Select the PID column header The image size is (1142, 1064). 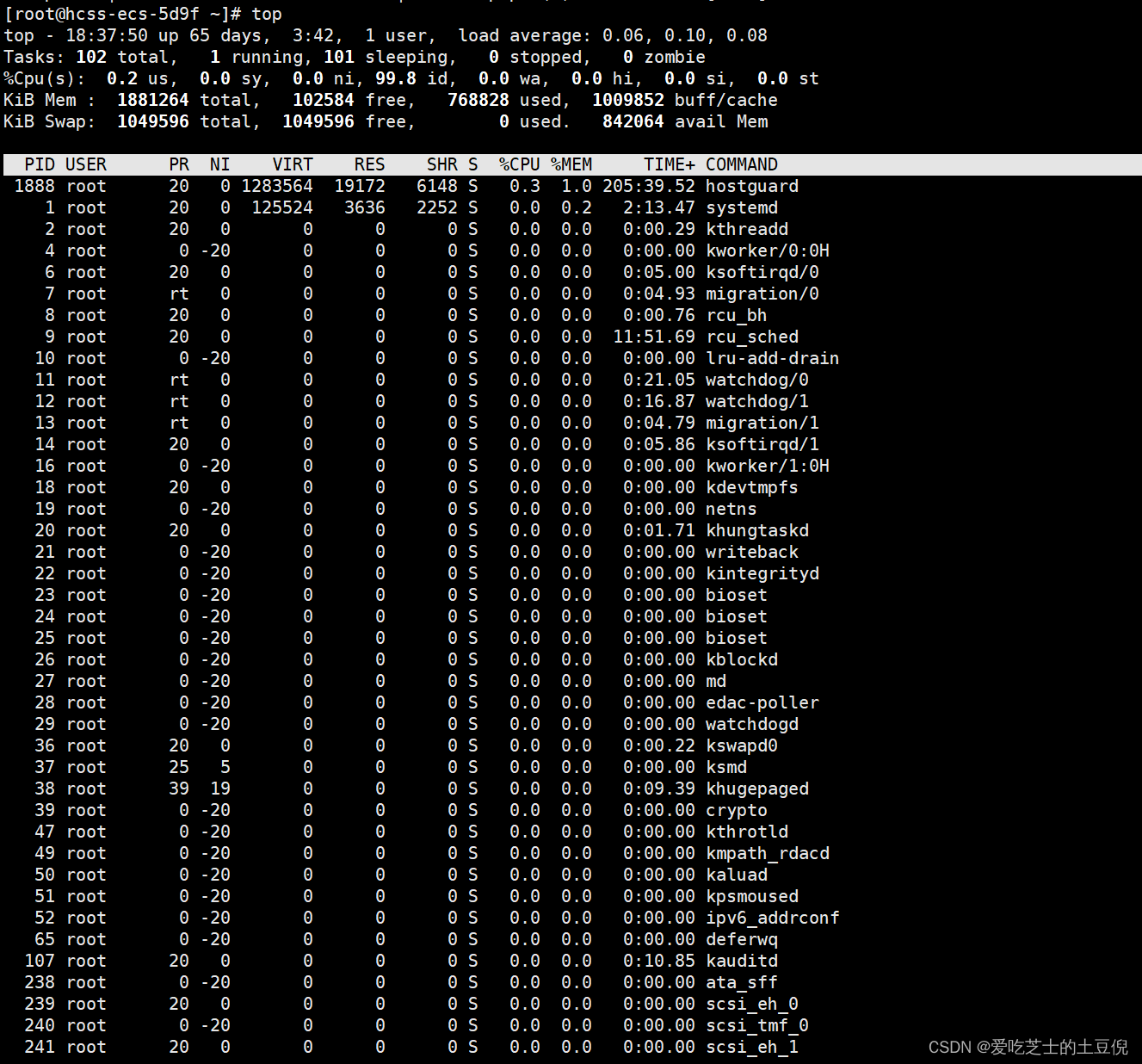40,164
